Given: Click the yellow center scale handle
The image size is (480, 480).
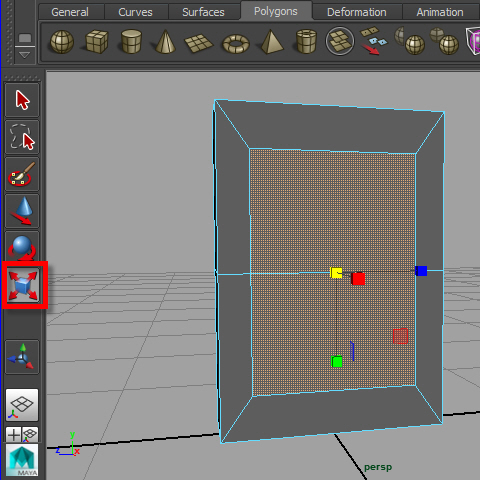Looking at the screenshot, I should click(336, 272).
